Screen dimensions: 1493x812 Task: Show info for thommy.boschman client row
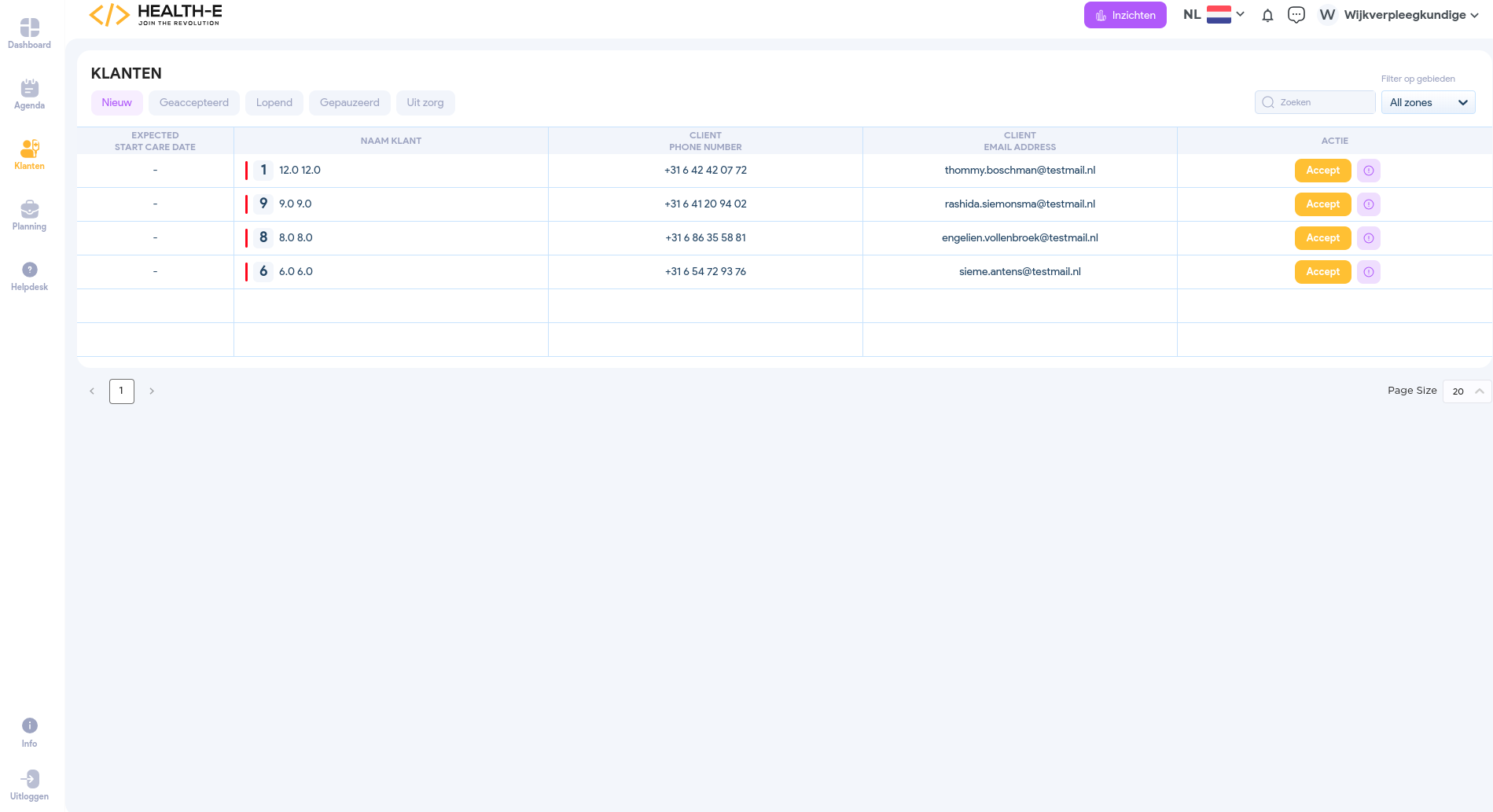1368,171
